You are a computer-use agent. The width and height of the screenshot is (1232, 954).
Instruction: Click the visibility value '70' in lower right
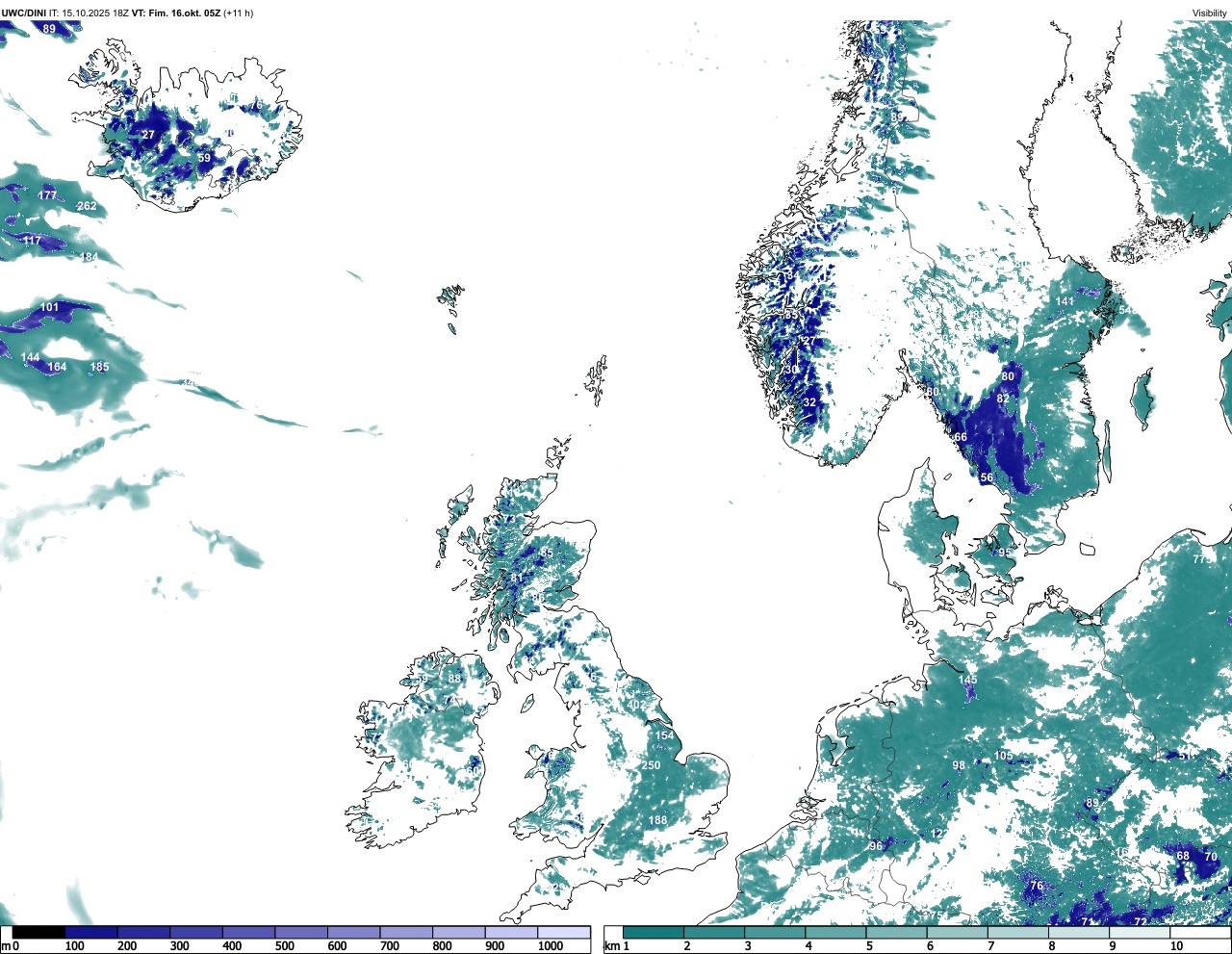point(1211,856)
